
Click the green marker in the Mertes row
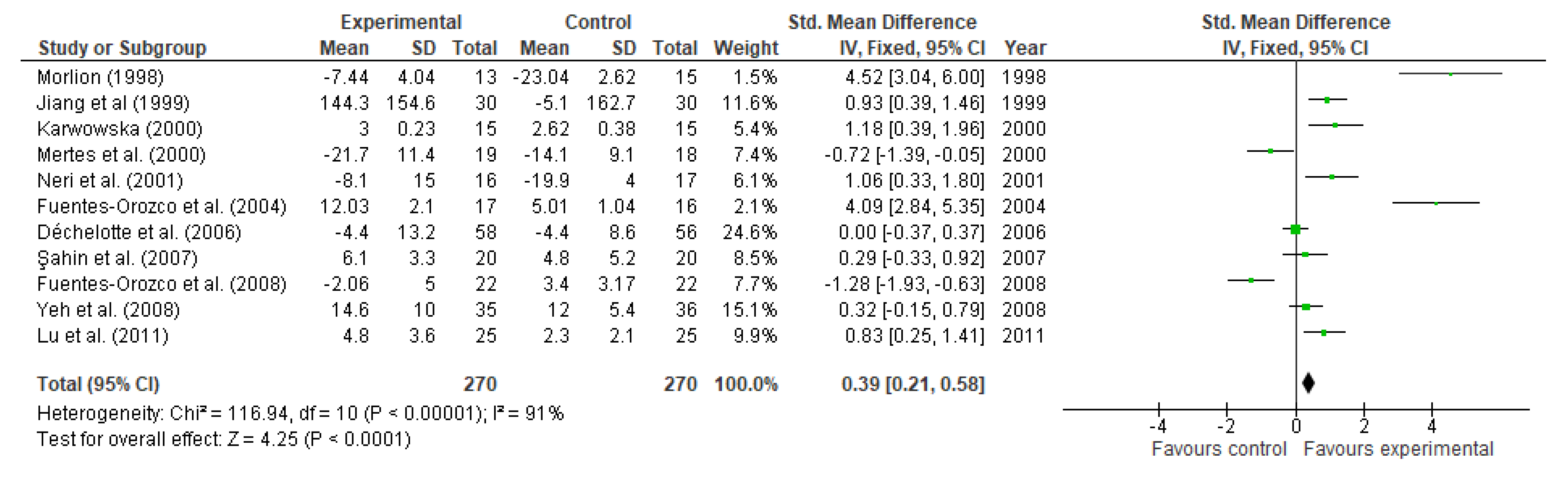(1270, 151)
